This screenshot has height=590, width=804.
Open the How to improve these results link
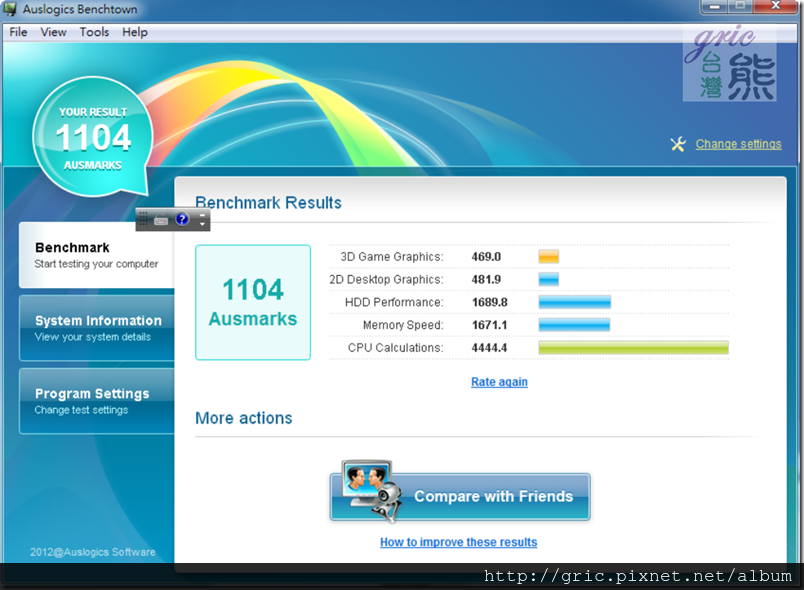click(x=458, y=542)
